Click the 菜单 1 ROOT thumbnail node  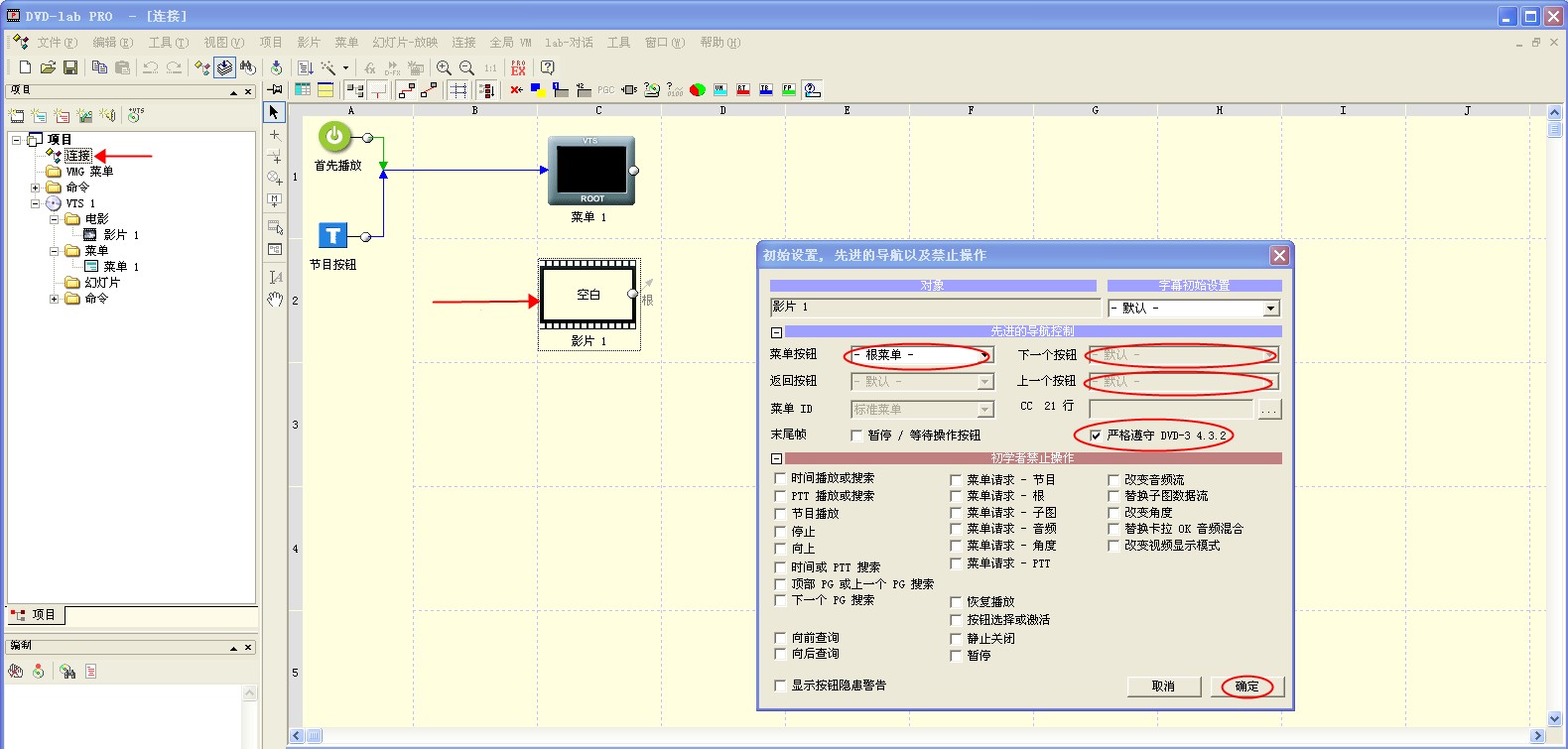[591, 171]
